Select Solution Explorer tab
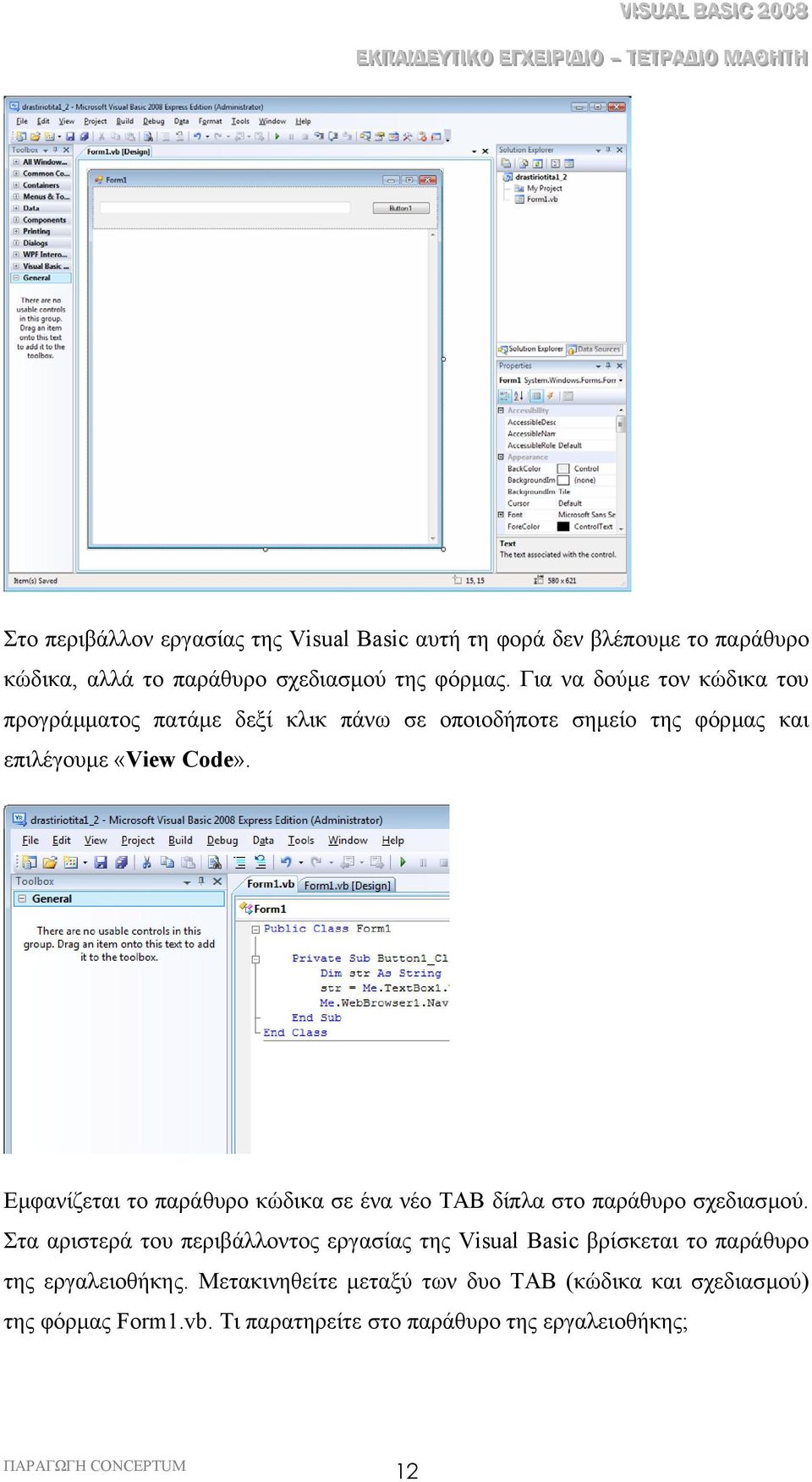 pos(531,349)
